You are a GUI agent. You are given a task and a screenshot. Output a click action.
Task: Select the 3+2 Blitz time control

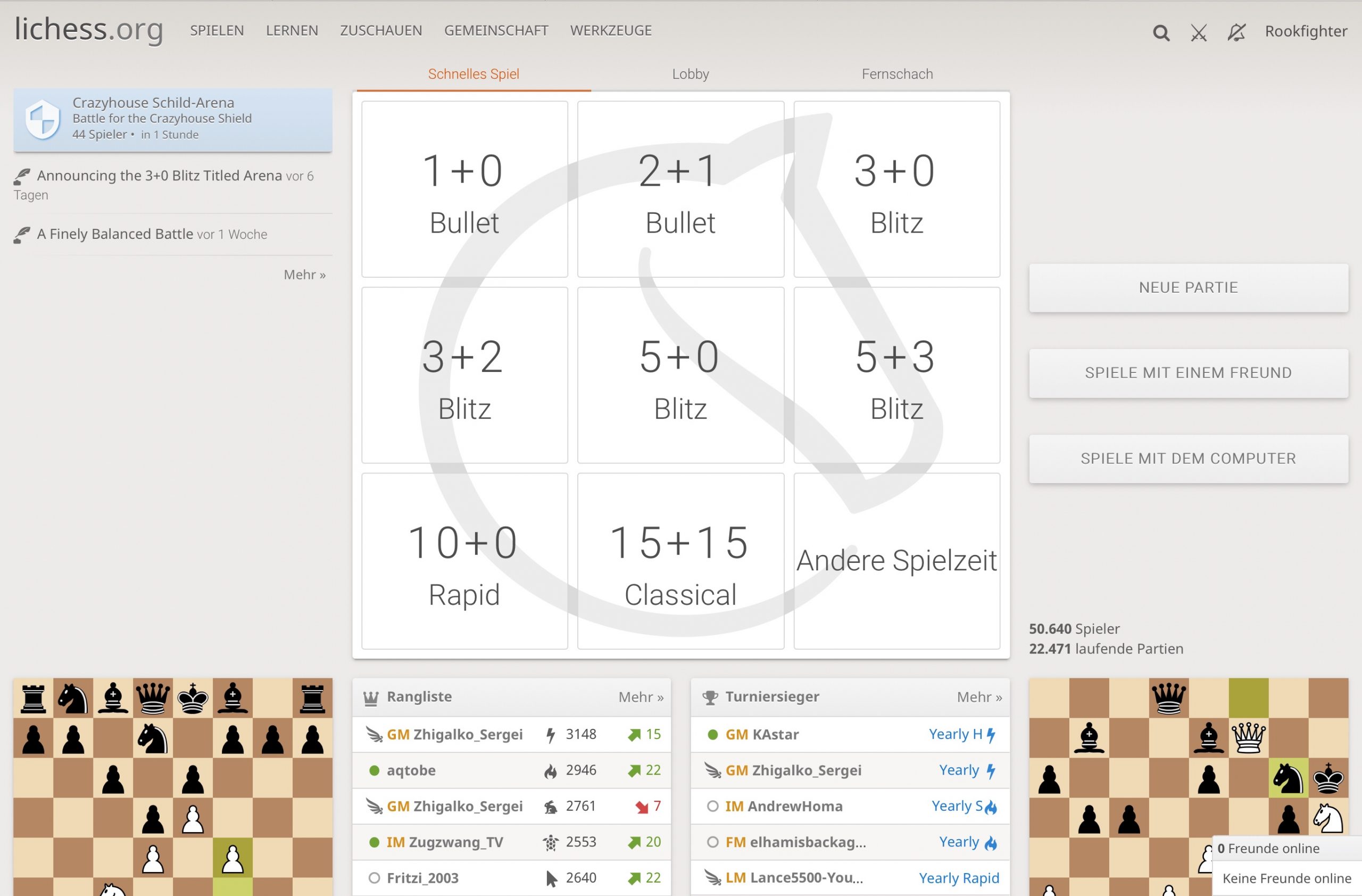pos(464,375)
